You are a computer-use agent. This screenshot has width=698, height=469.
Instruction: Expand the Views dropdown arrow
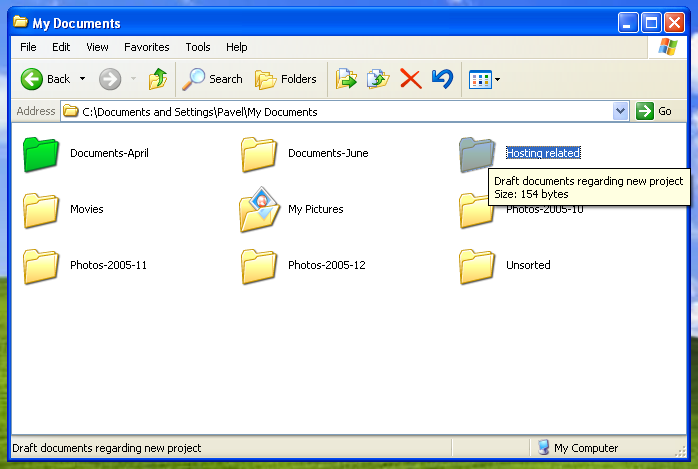(x=497, y=79)
